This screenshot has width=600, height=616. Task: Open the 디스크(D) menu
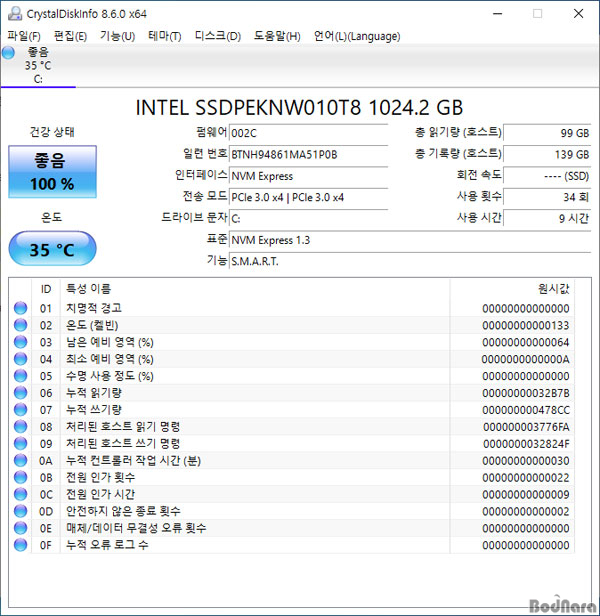click(x=218, y=37)
